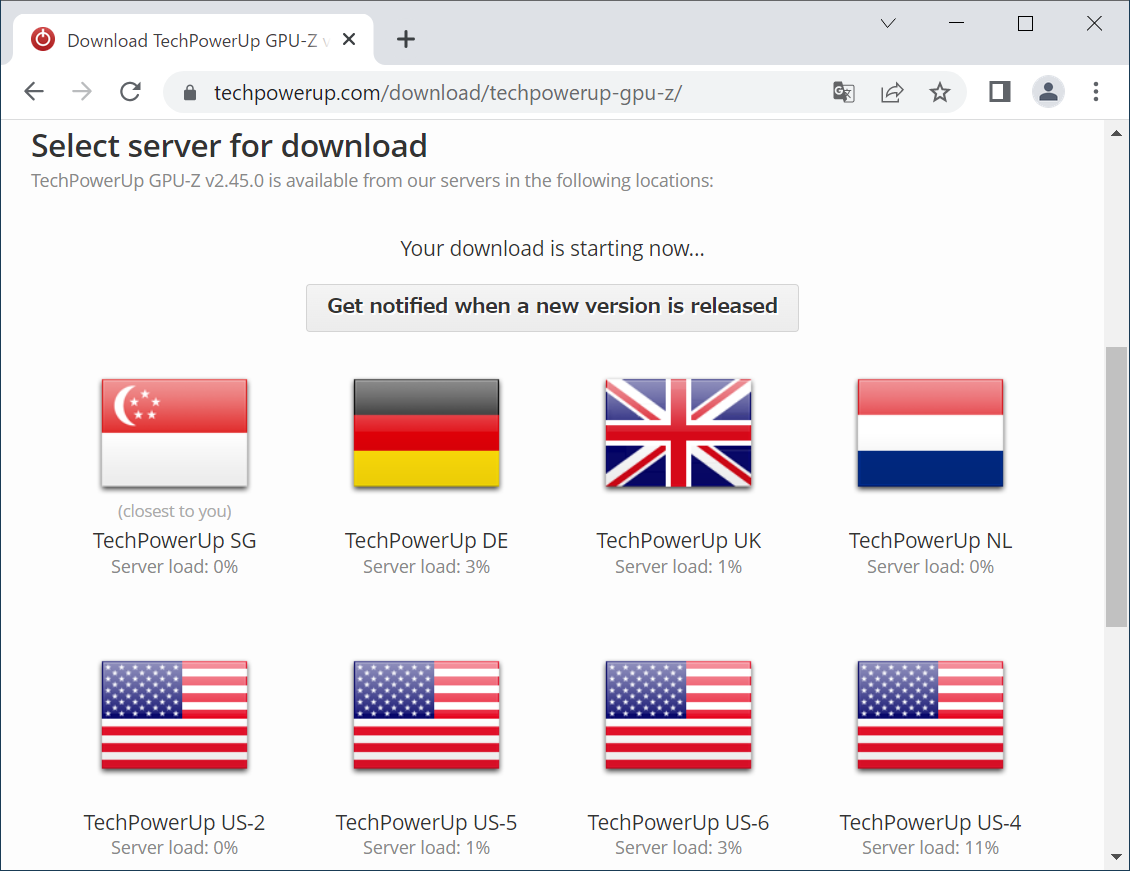Open the Chrome profile avatar

1048,91
